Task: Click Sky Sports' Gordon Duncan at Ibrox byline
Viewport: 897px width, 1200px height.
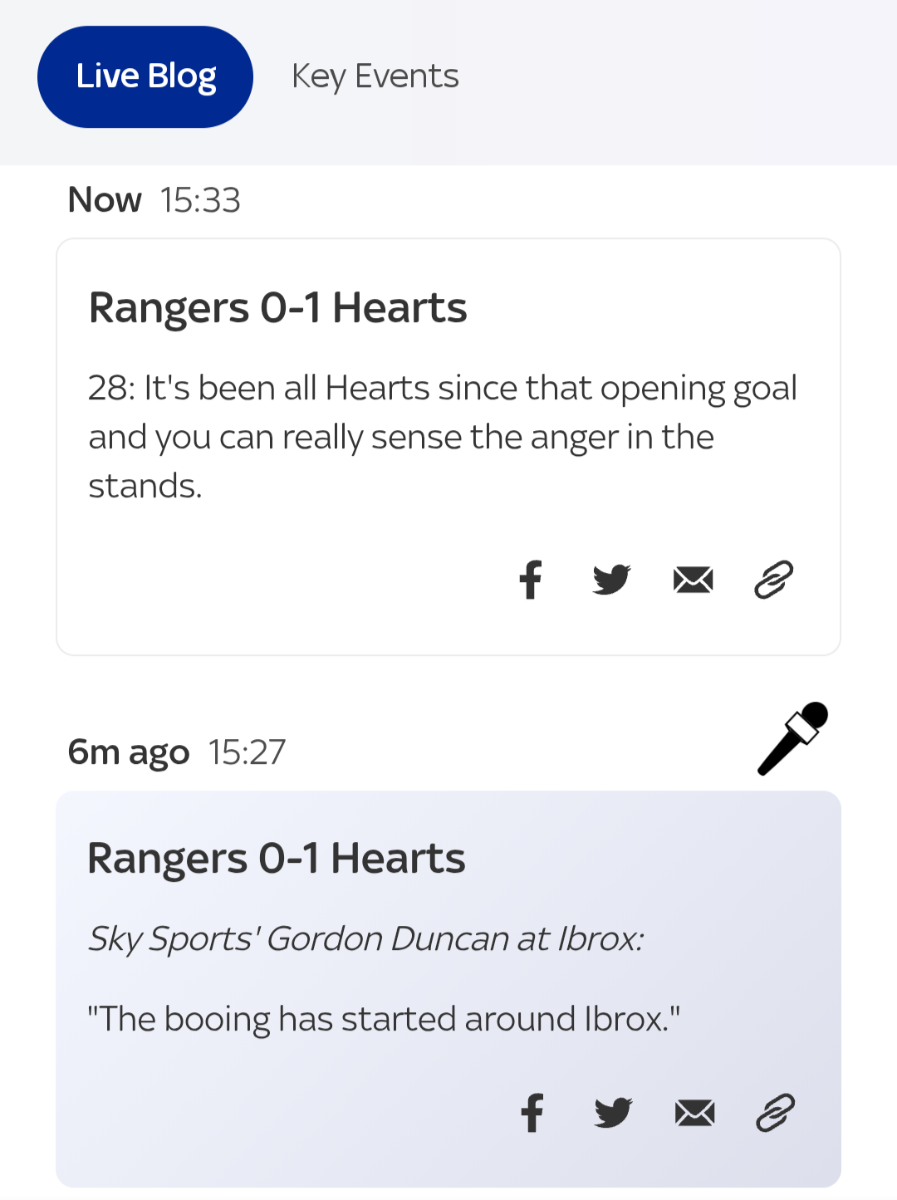Action: pos(365,940)
